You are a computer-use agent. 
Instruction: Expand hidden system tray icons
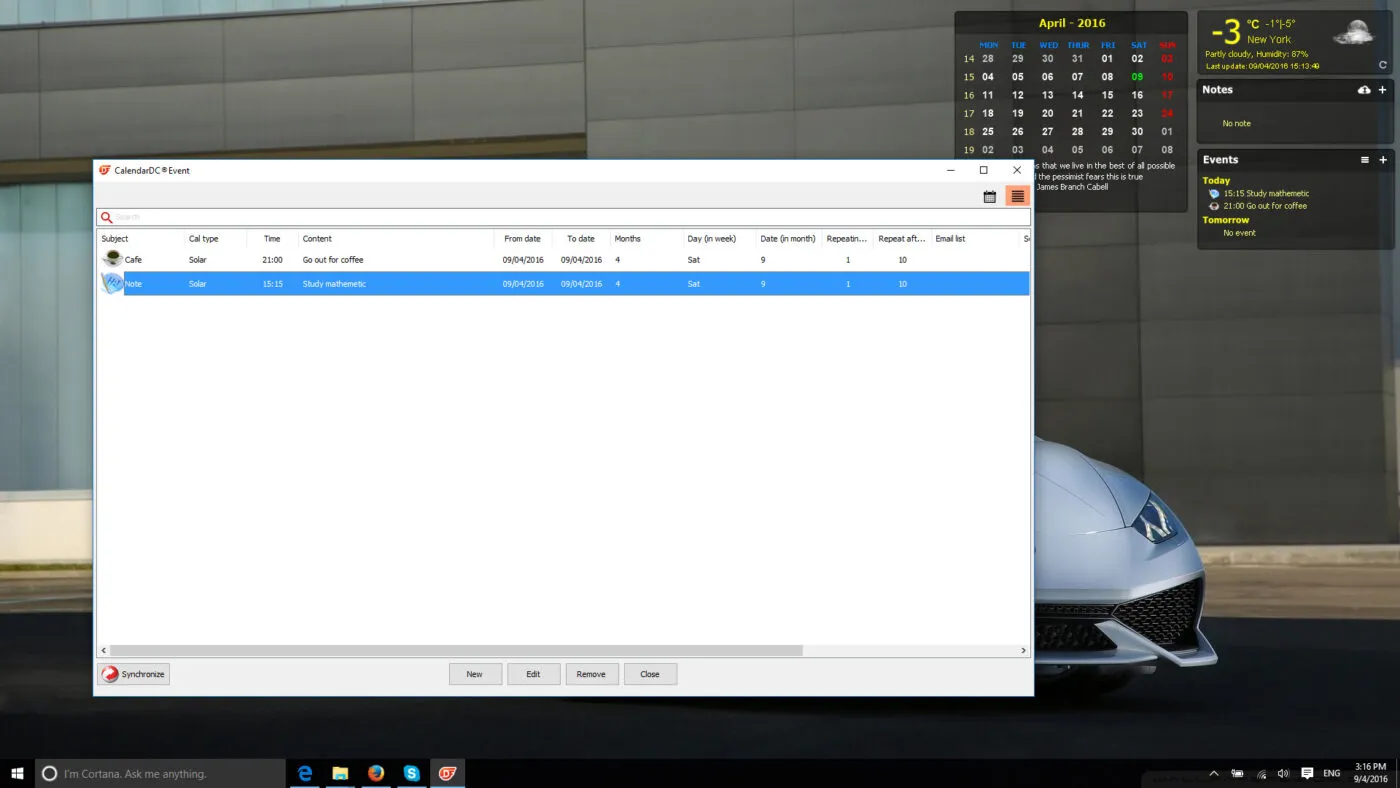tap(1214, 774)
